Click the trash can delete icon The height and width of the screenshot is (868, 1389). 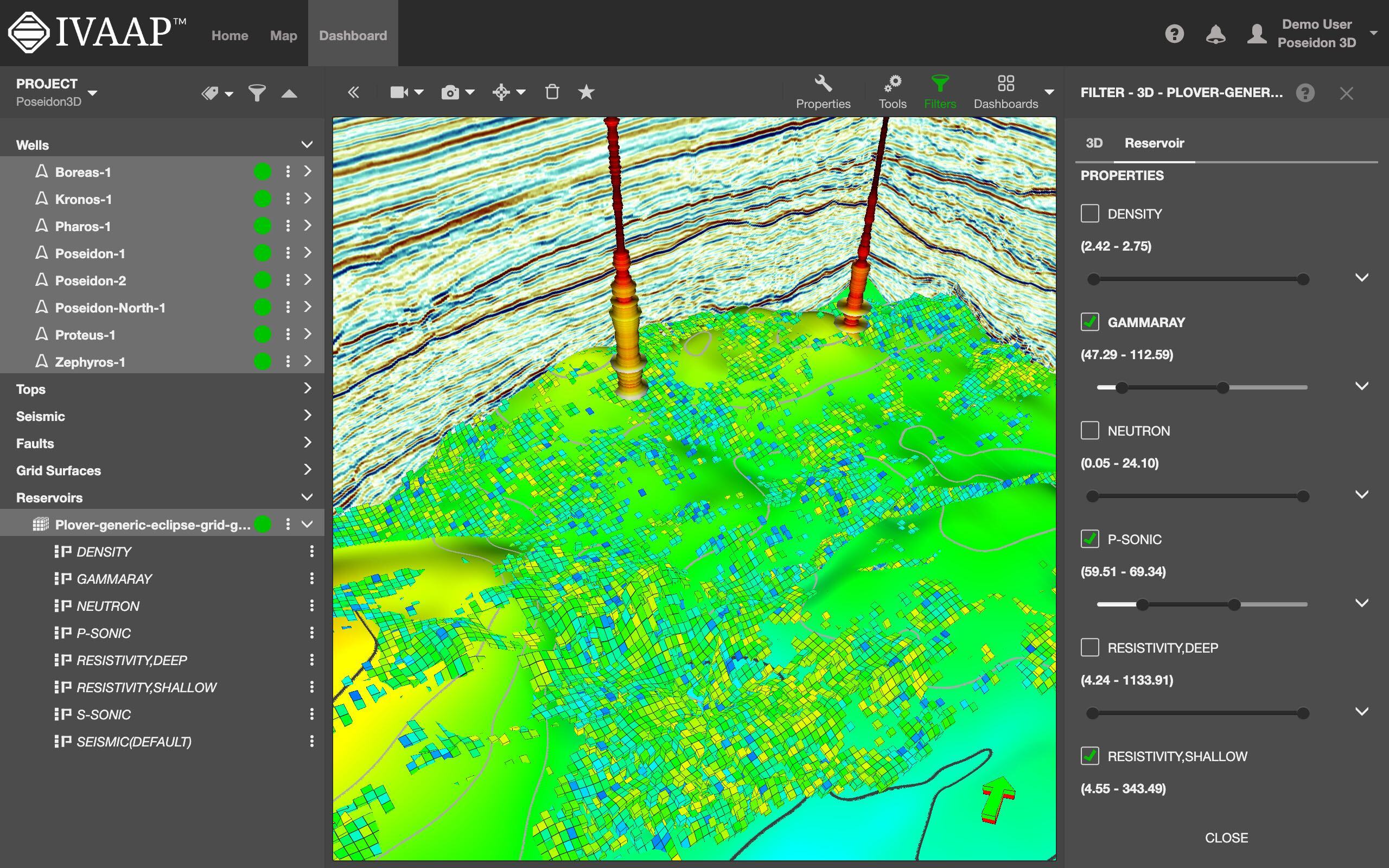pos(552,92)
